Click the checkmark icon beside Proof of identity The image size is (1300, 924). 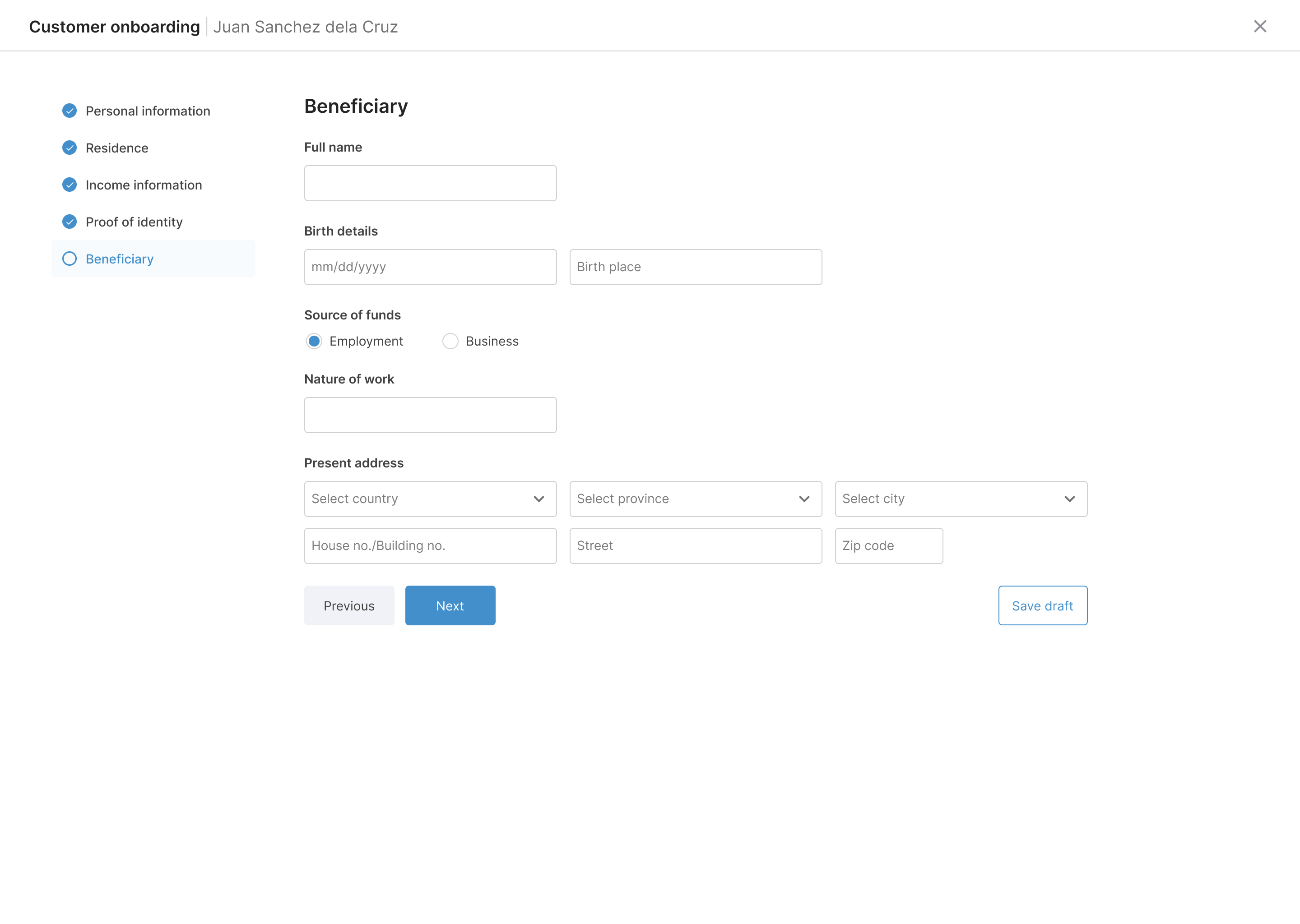pos(70,222)
